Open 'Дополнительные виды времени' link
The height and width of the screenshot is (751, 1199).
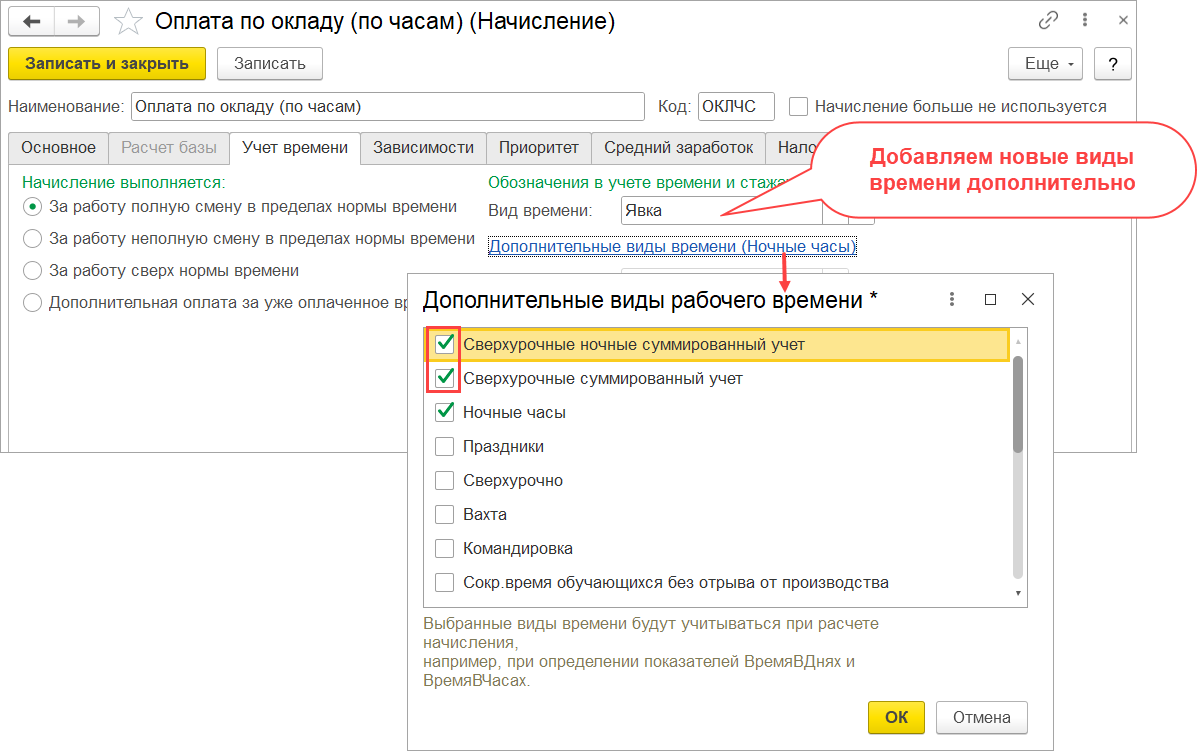[672, 246]
